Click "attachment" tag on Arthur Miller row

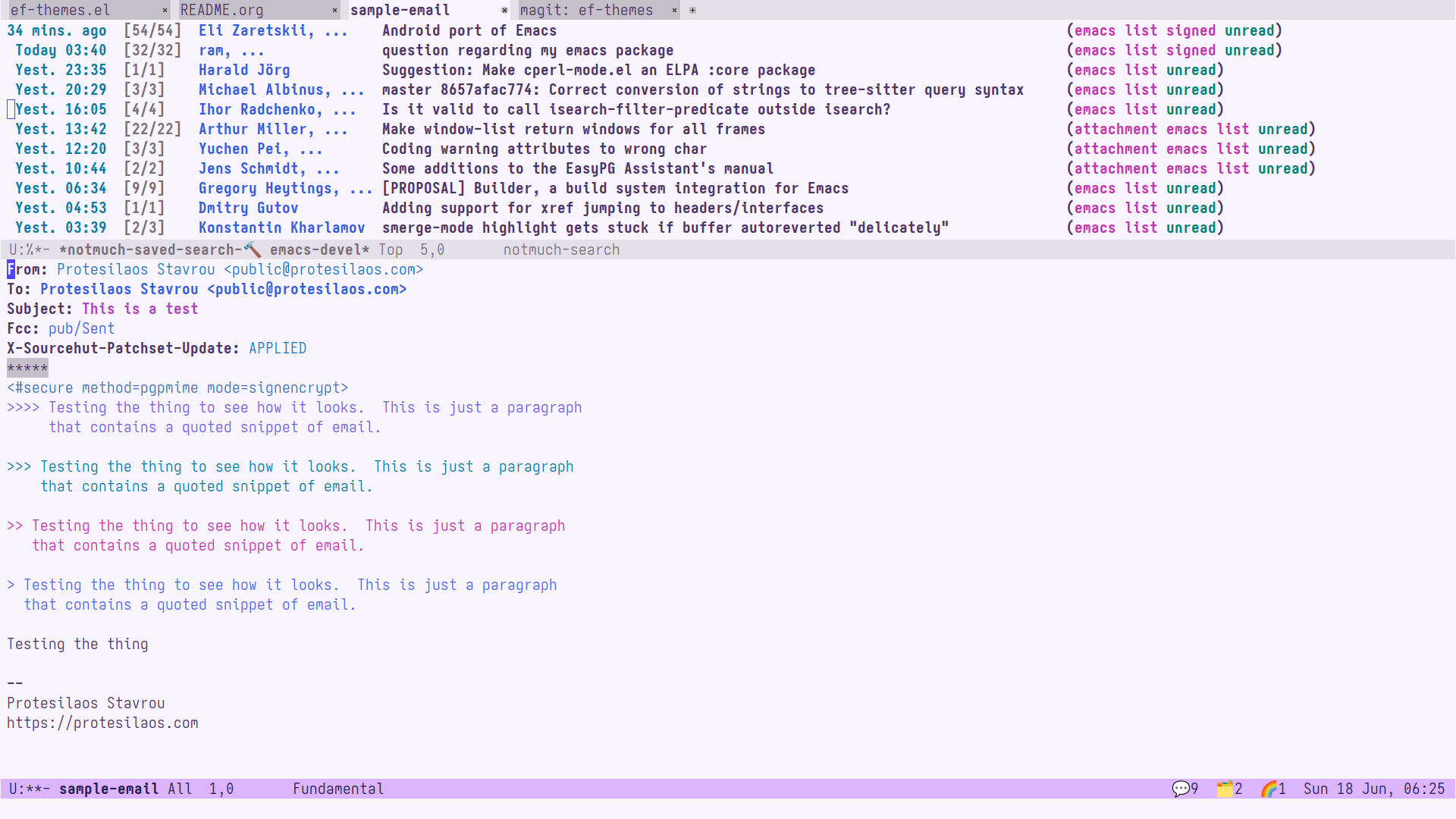1116,129
